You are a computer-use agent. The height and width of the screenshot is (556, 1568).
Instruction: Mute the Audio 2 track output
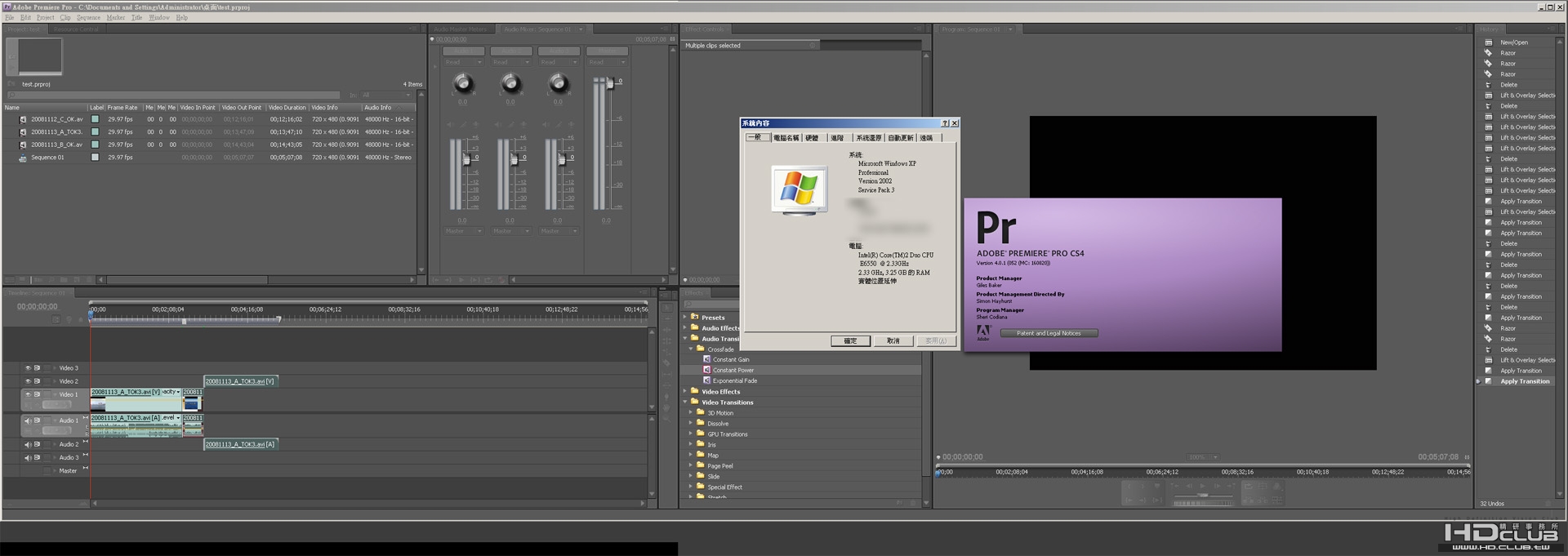click(28, 445)
